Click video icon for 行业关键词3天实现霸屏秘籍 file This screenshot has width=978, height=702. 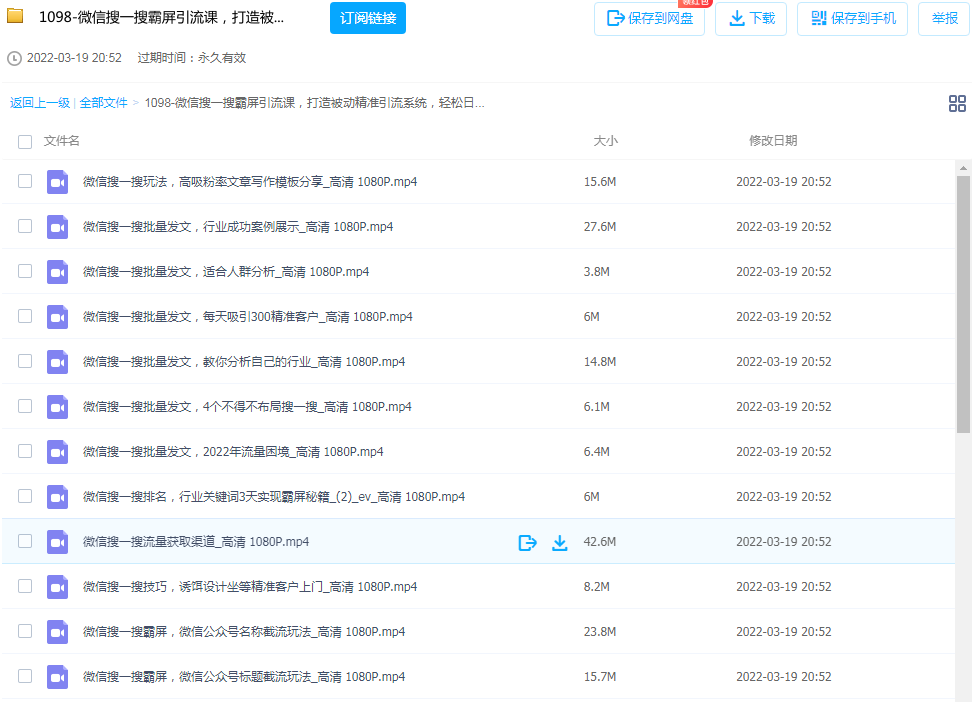click(x=57, y=497)
